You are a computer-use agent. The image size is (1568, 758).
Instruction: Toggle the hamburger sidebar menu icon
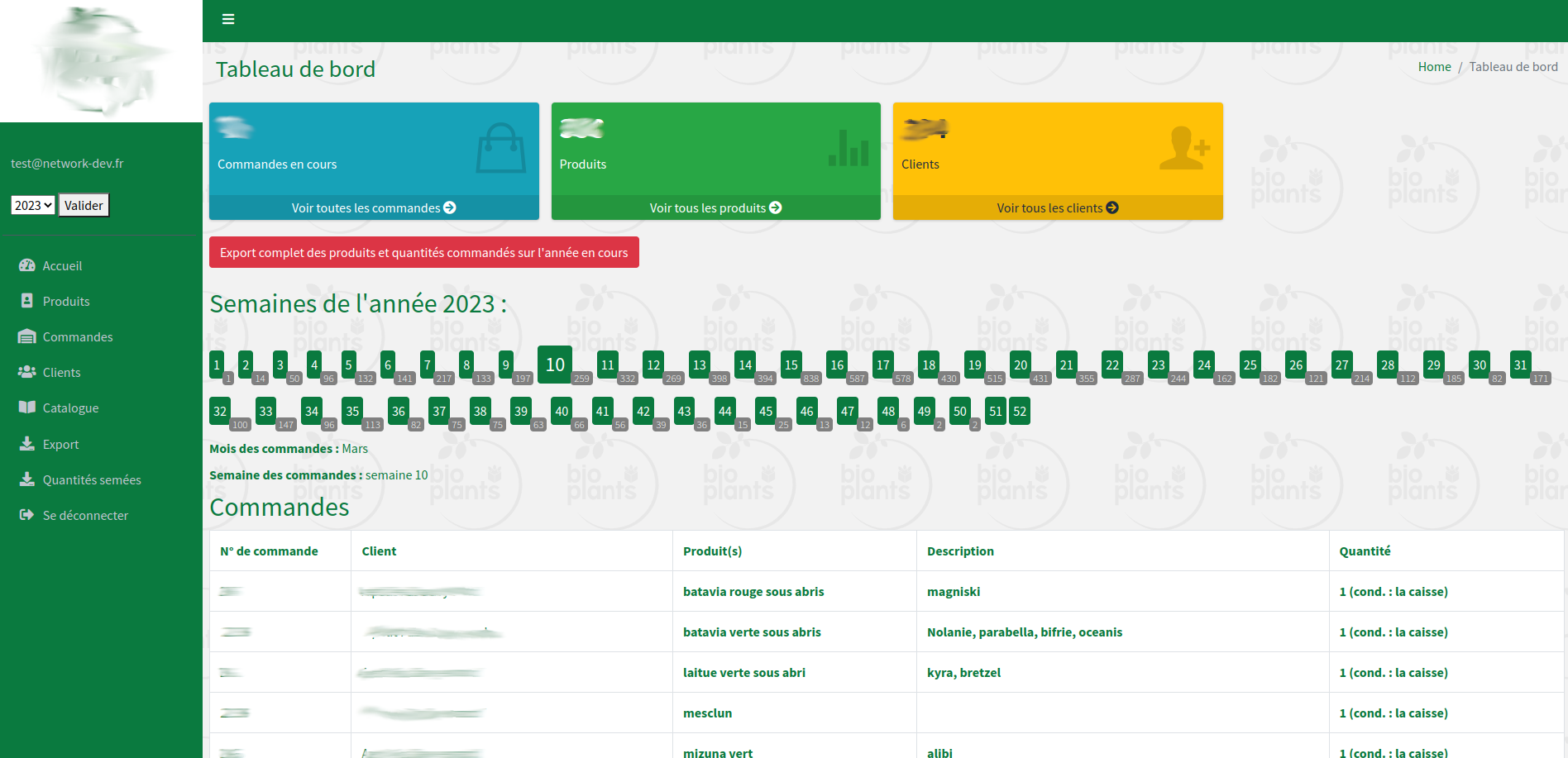click(228, 19)
